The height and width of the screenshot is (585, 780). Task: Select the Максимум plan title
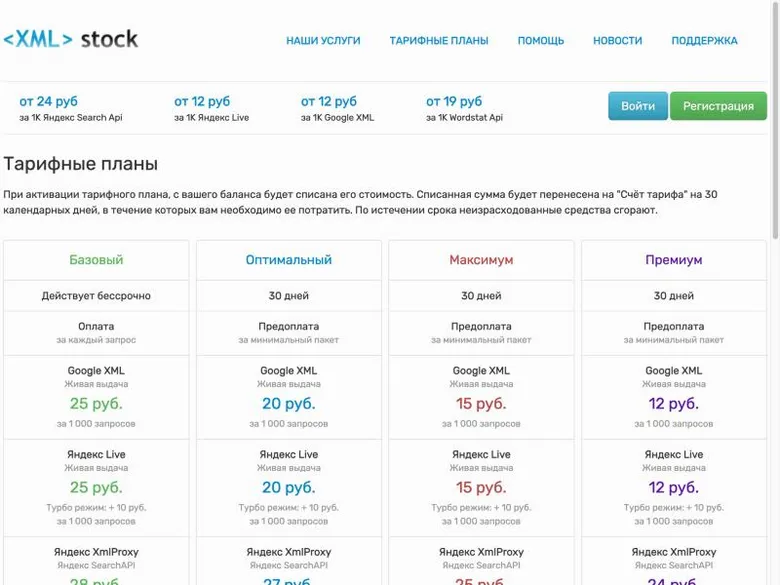pyautogui.click(x=481, y=260)
